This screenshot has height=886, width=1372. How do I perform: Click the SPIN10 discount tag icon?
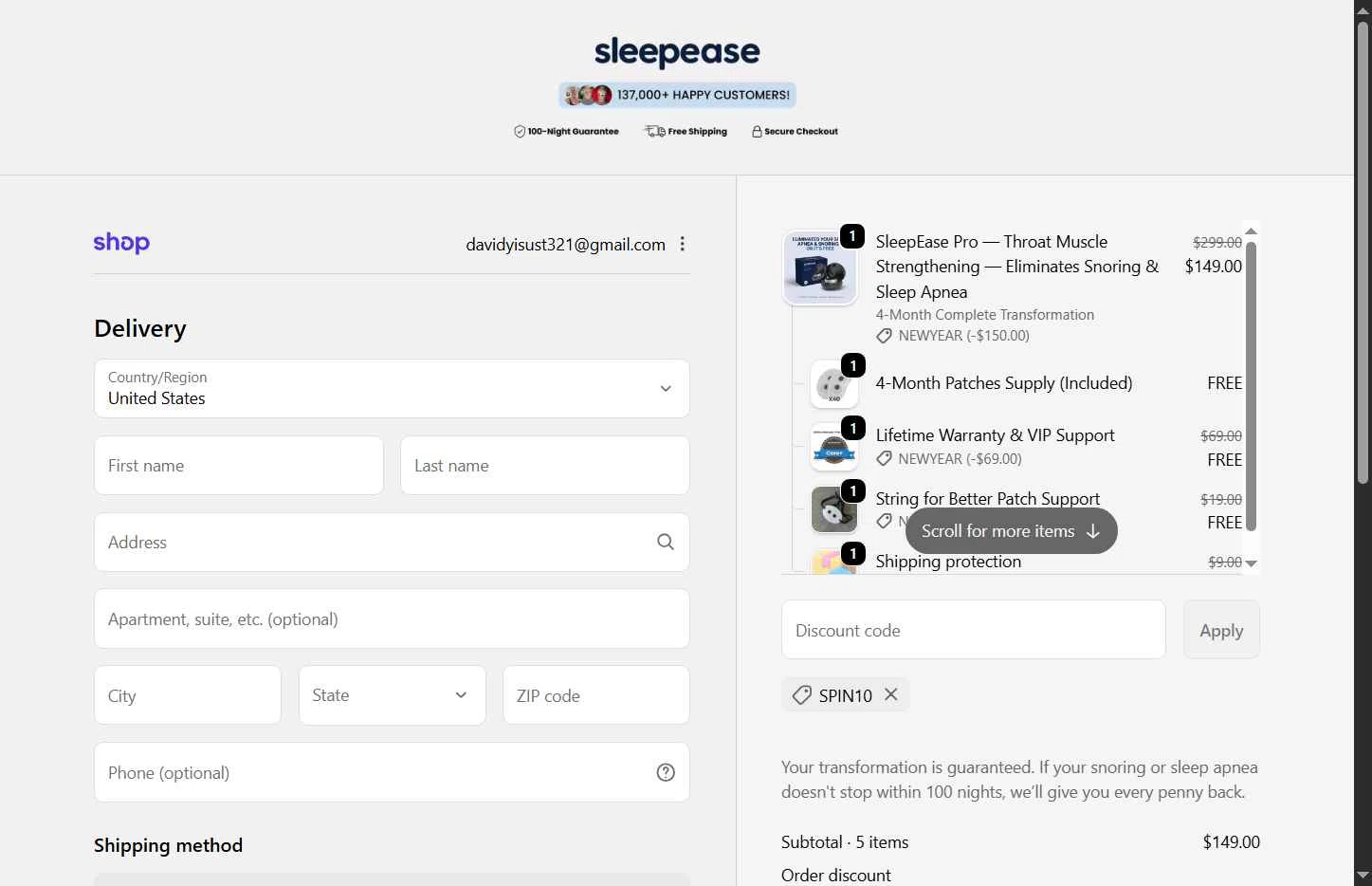pyautogui.click(x=802, y=695)
